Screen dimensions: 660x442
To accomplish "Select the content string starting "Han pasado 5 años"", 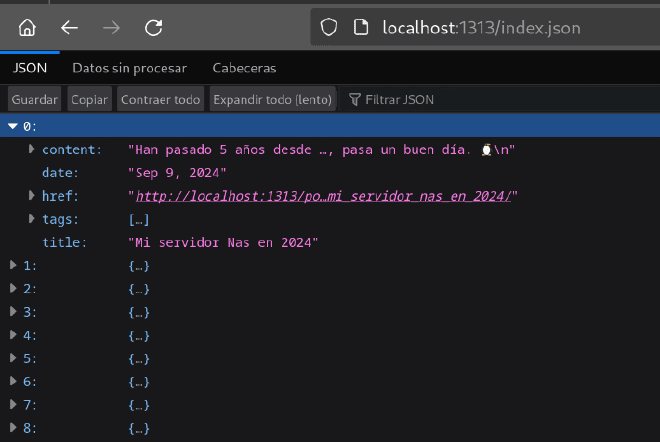I will coord(322,149).
